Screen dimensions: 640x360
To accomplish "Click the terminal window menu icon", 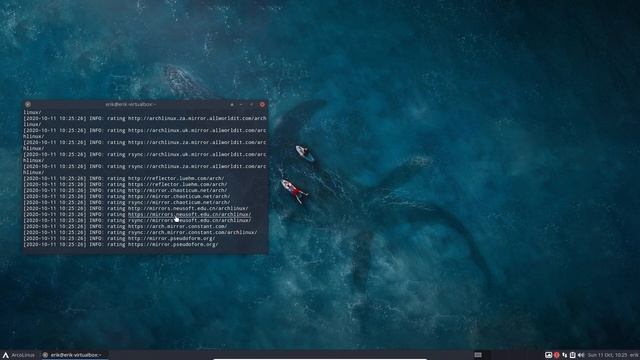I will [28, 104].
